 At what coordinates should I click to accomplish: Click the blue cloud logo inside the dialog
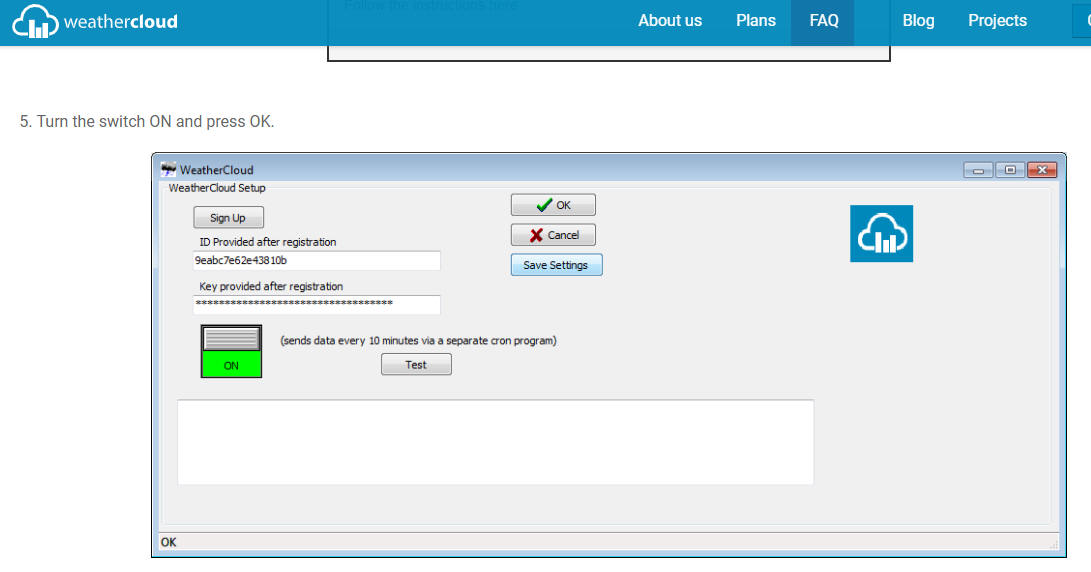tap(881, 234)
